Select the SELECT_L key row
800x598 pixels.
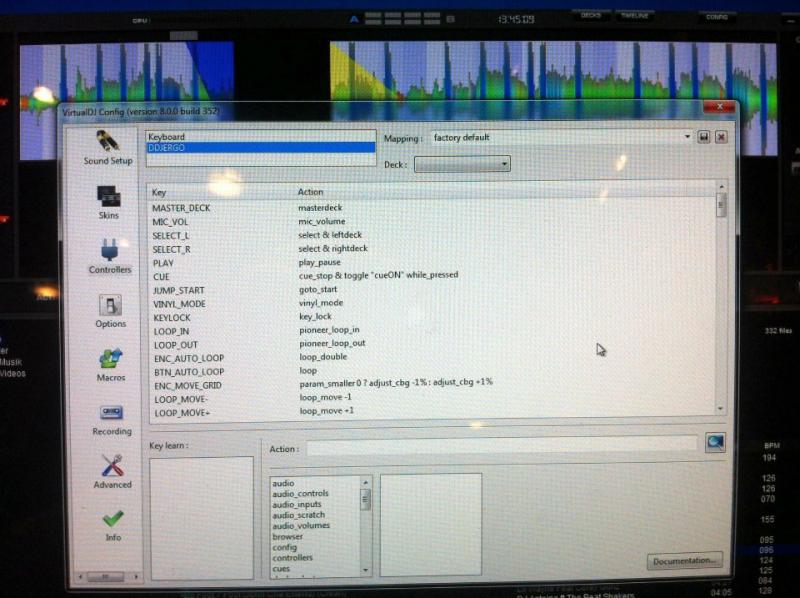[x=433, y=235]
